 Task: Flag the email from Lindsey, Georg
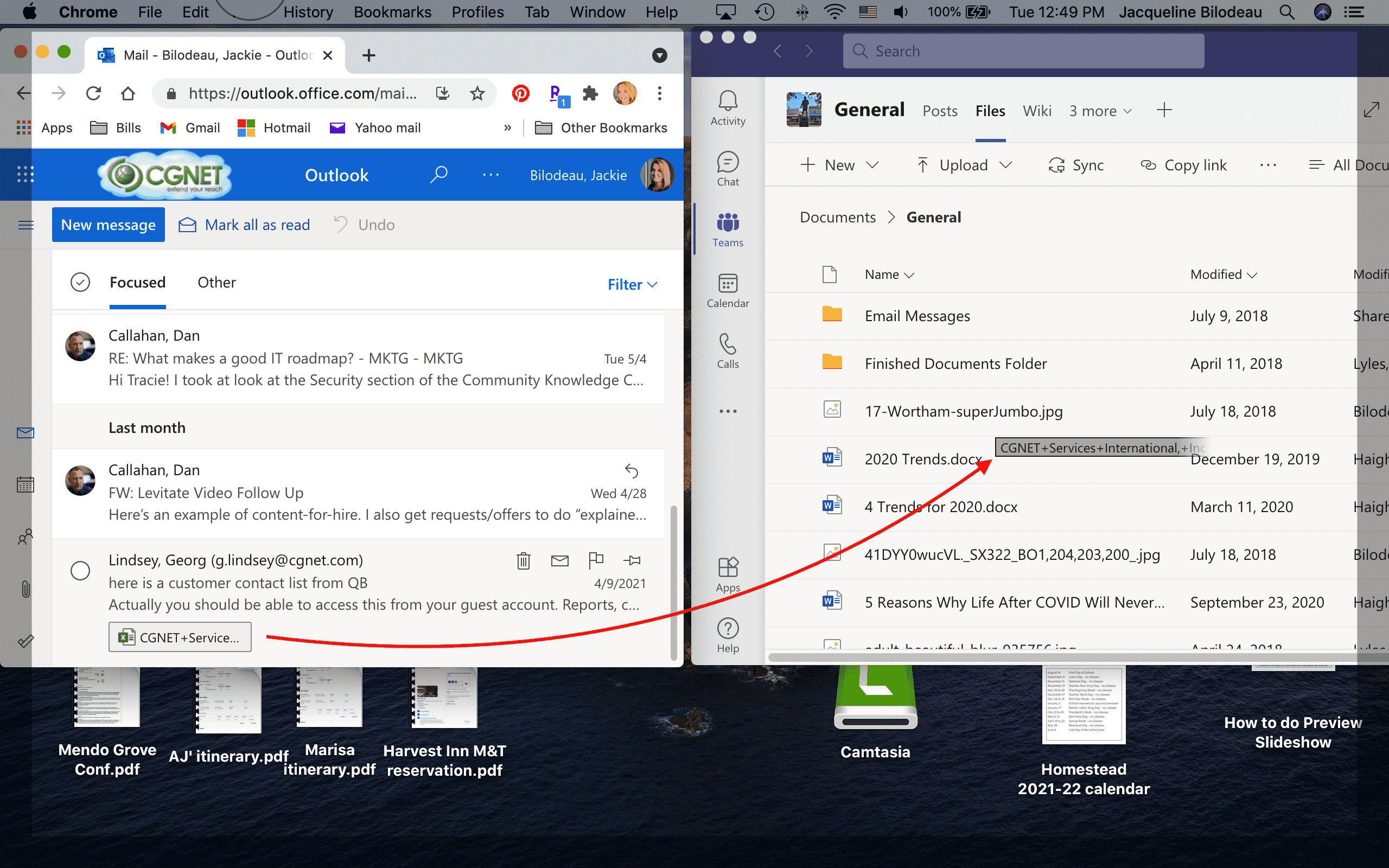596,560
